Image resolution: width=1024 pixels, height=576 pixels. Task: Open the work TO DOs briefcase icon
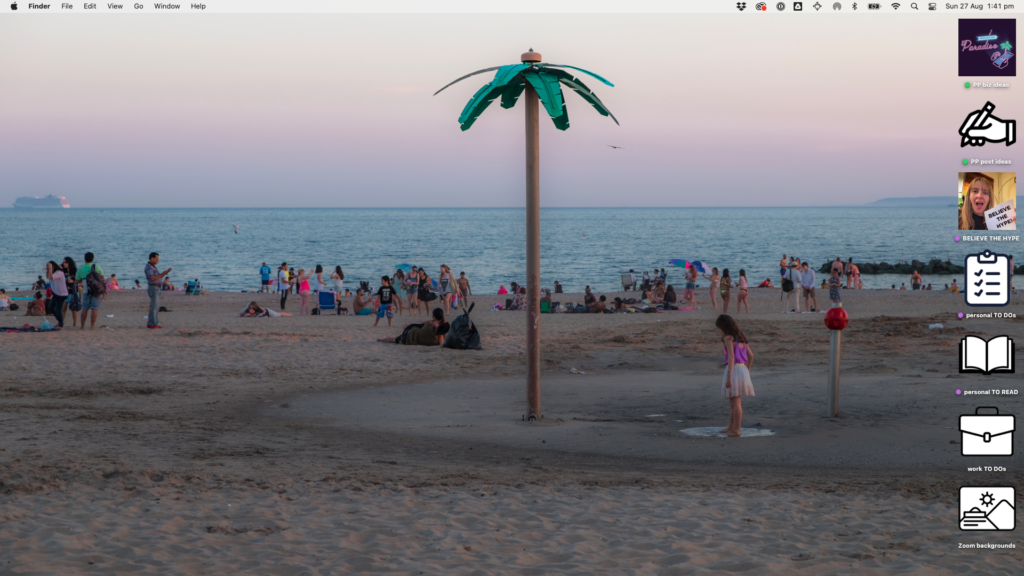coord(986,437)
